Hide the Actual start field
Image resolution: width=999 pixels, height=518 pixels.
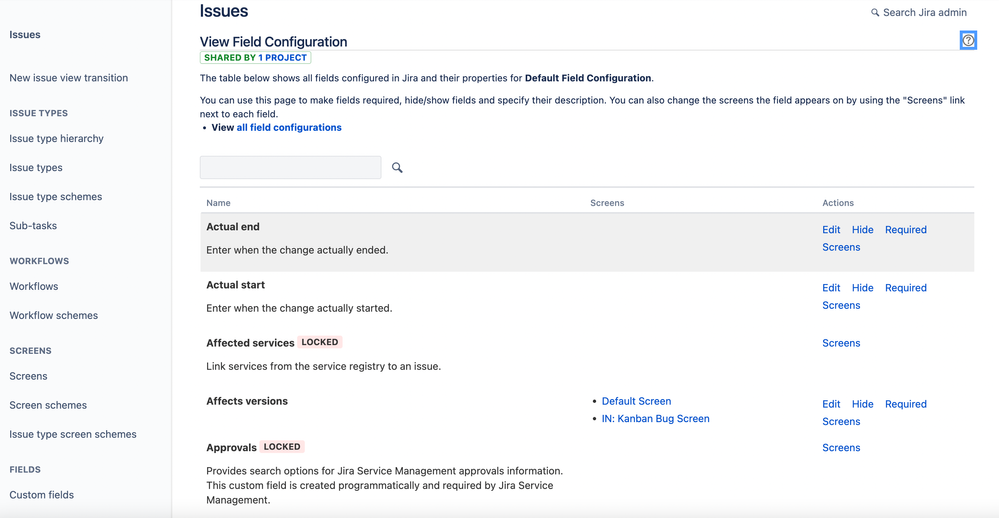coord(863,288)
